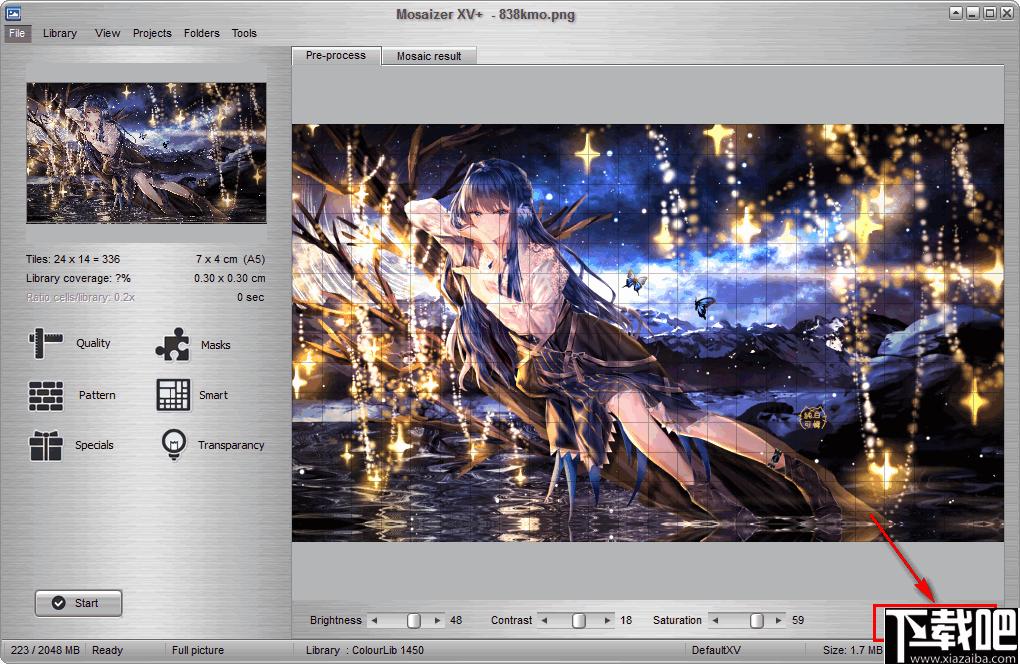1020x664 pixels.
Task: Switch to the Mosaic result tab
Action: tap(429, 57)
